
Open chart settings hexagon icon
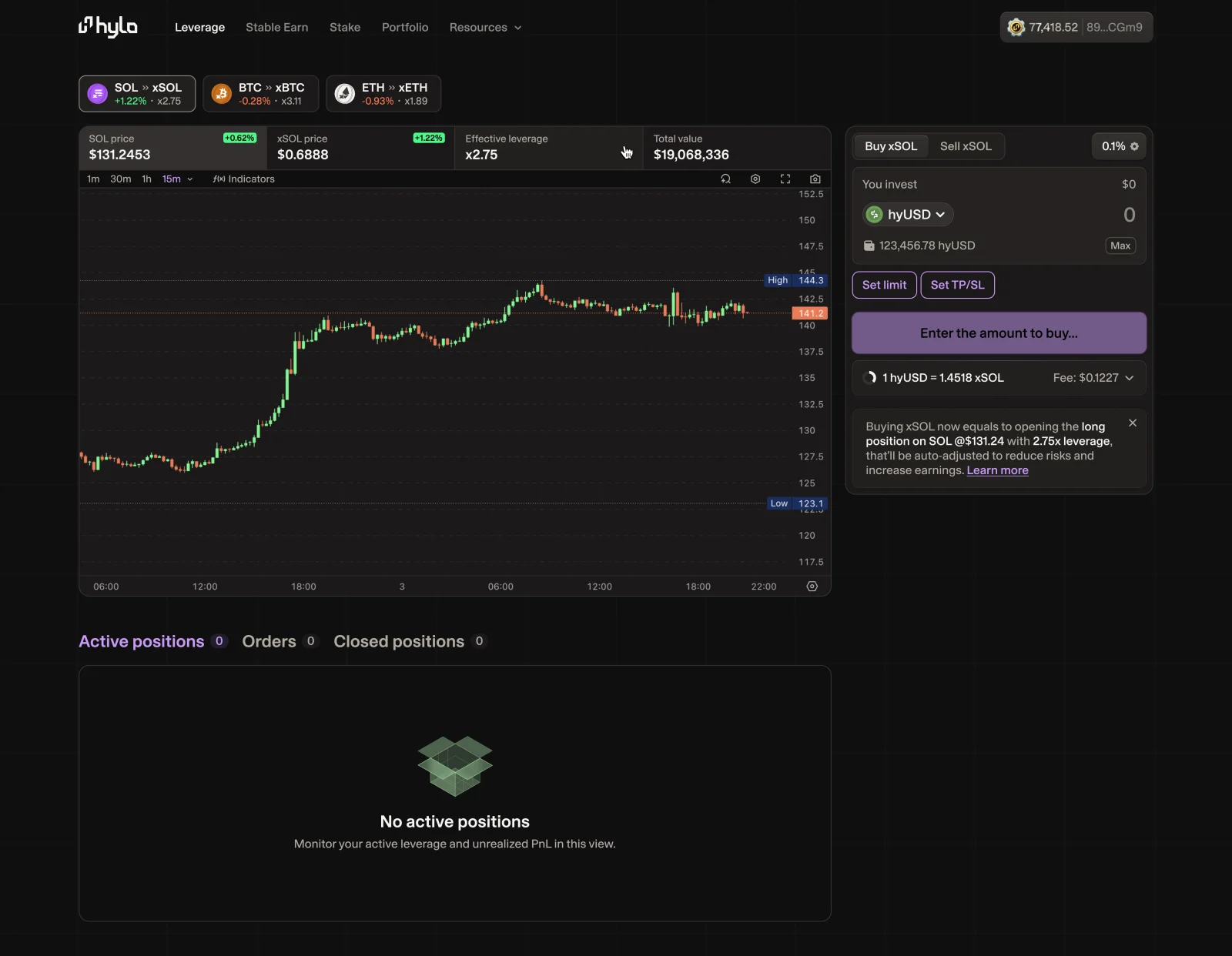755,179
